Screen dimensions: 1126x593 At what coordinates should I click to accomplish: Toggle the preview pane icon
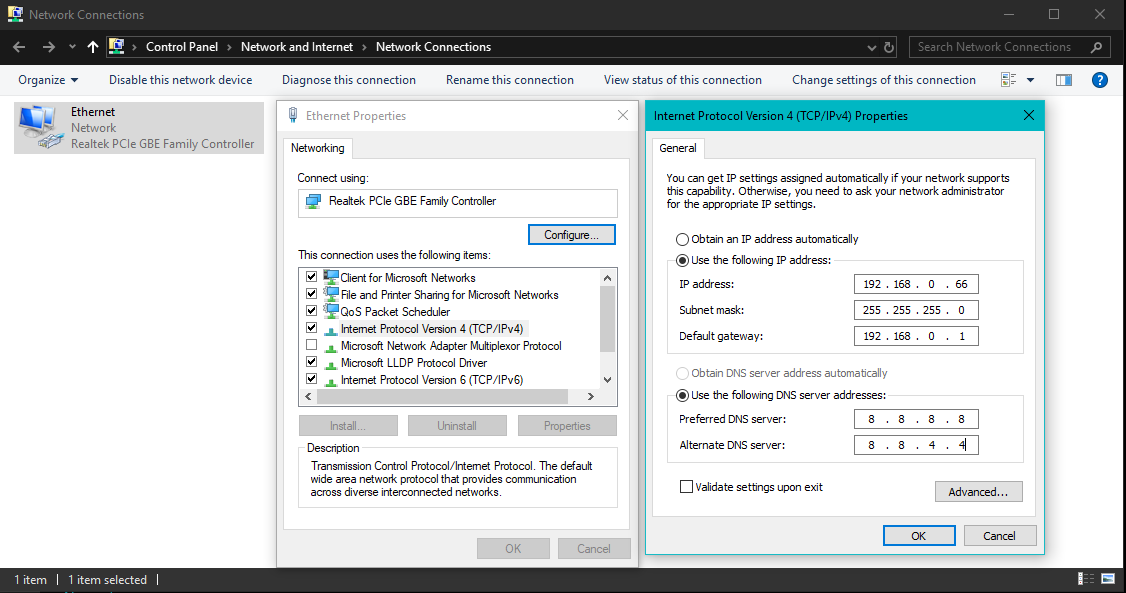tap(1064, 80)
